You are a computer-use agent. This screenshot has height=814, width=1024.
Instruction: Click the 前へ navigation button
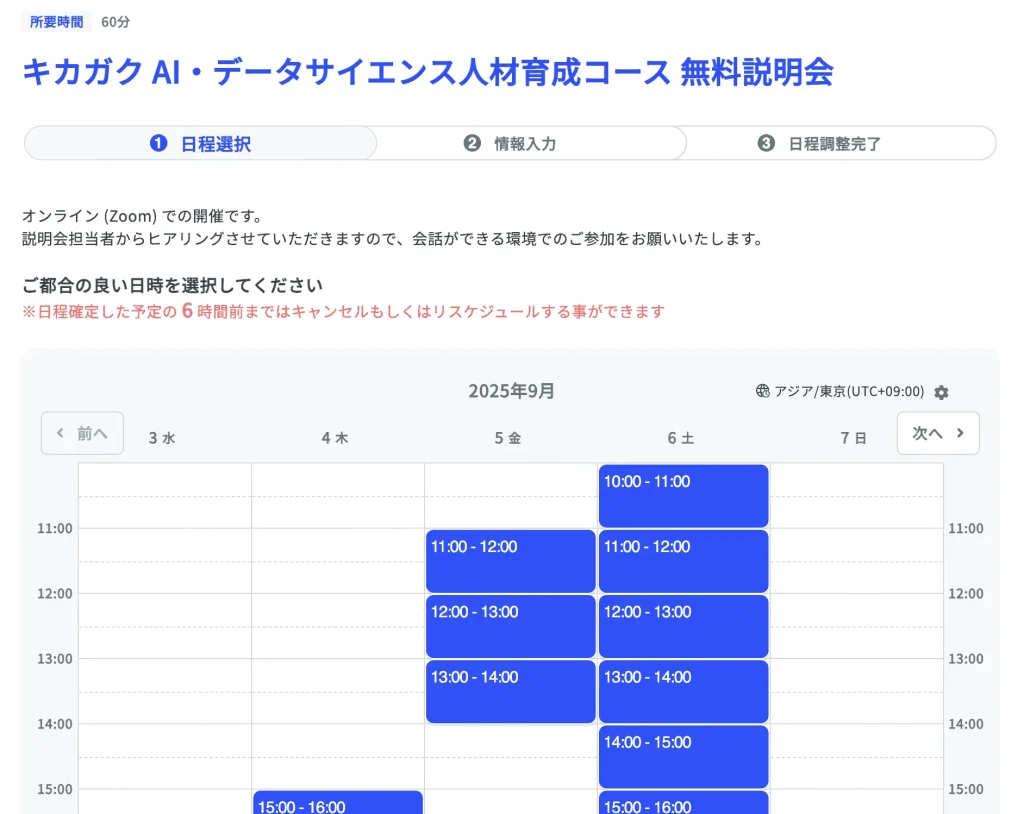pyautogui.click(x=81, y=432)
